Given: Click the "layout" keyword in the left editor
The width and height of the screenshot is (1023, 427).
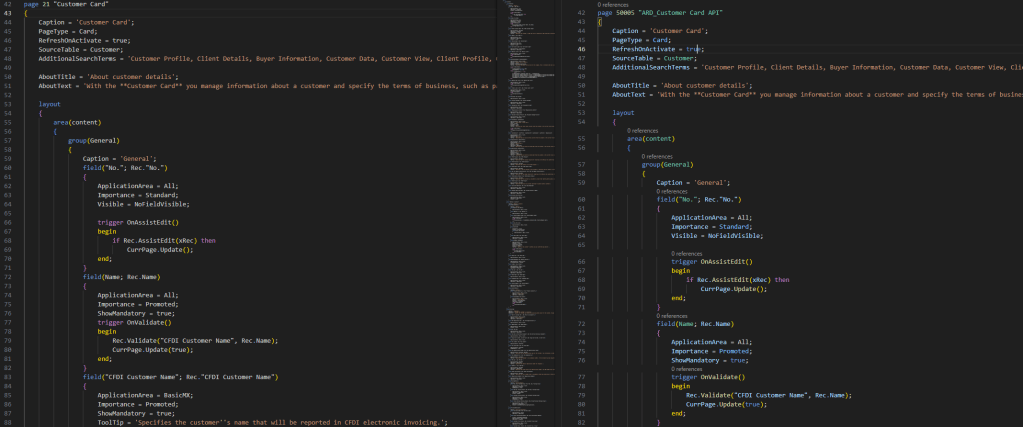Looking at the screenshot, I should [50, 104].
